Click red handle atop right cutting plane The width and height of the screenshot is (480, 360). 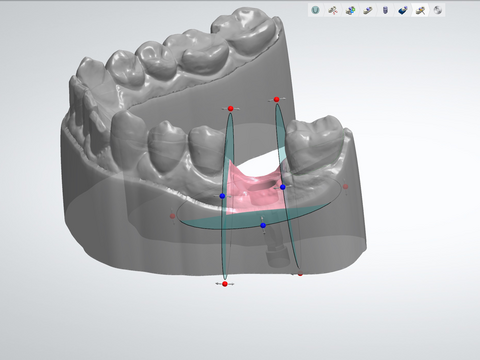pos(276,99)
